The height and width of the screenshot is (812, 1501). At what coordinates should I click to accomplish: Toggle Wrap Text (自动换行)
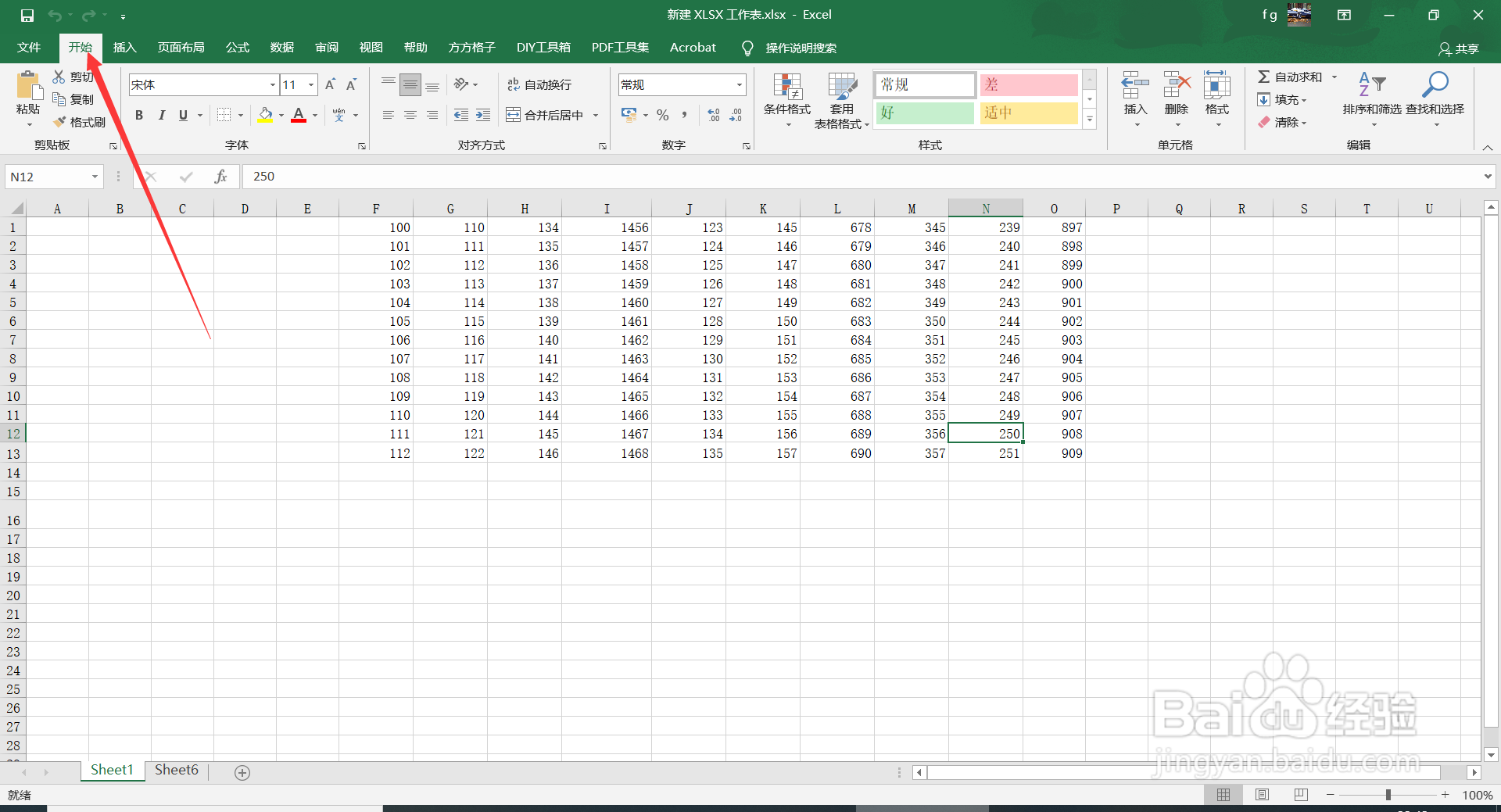pos(539,84)
